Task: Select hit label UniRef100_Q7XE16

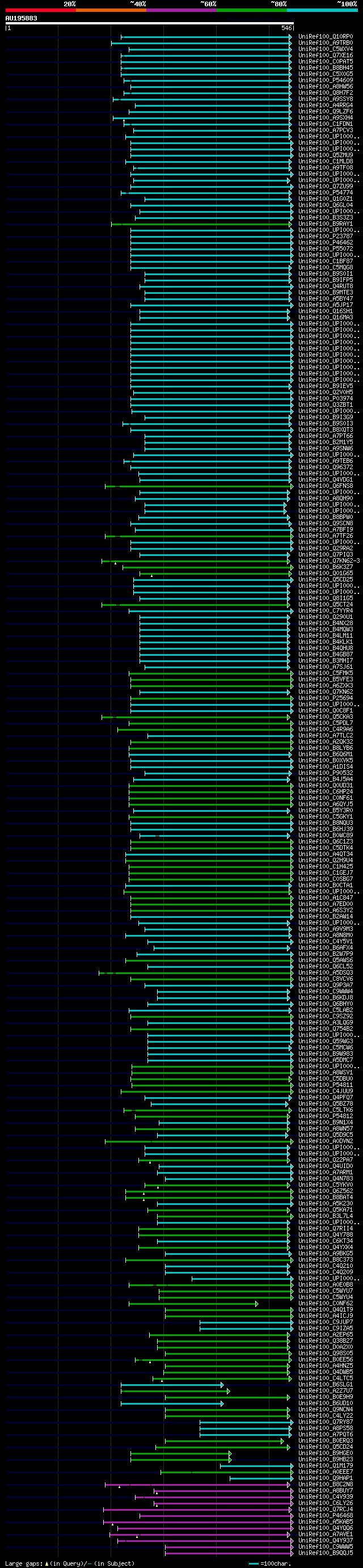Action: click(x=325, y=56)
